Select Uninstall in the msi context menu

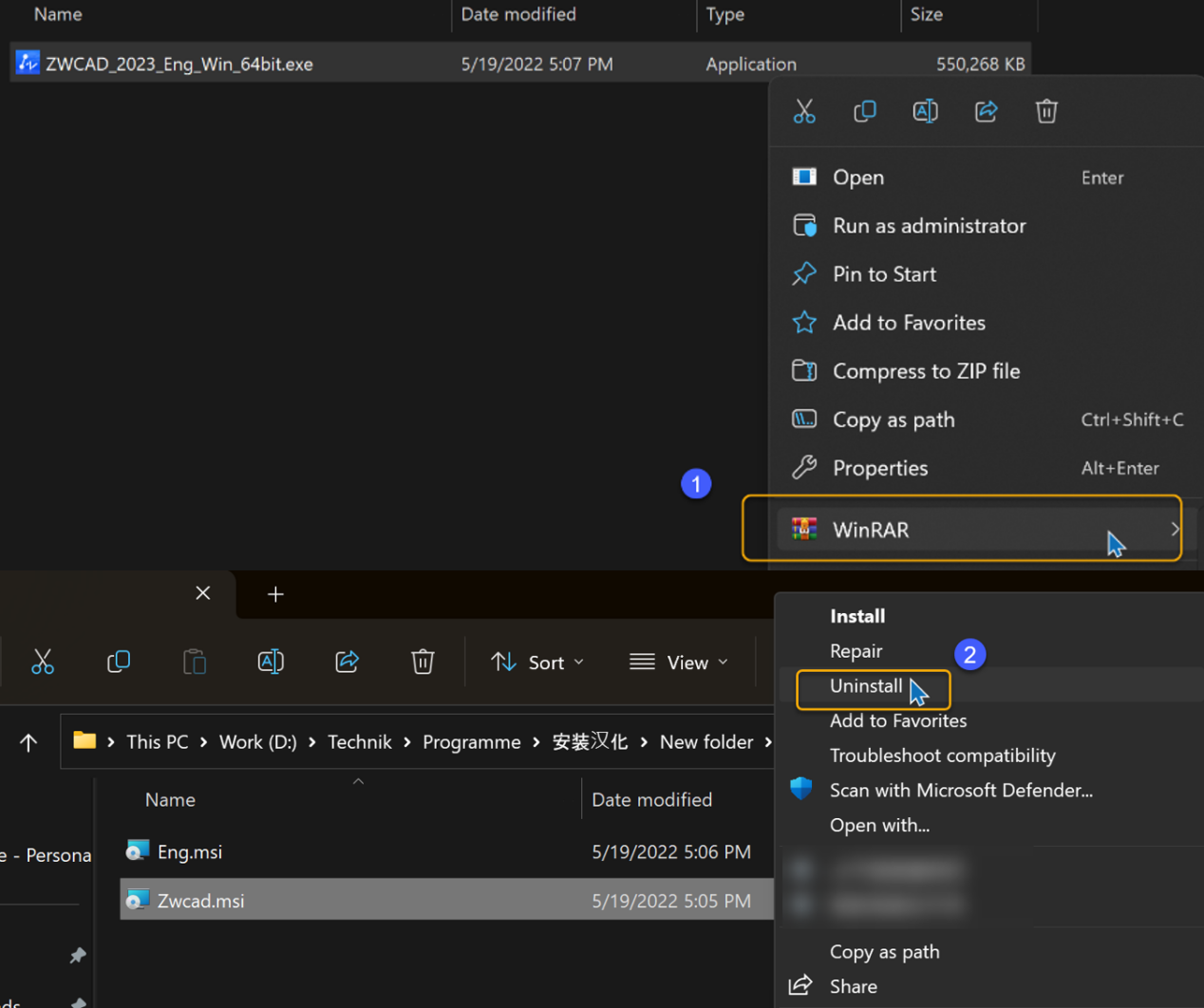tap(866, 686)
